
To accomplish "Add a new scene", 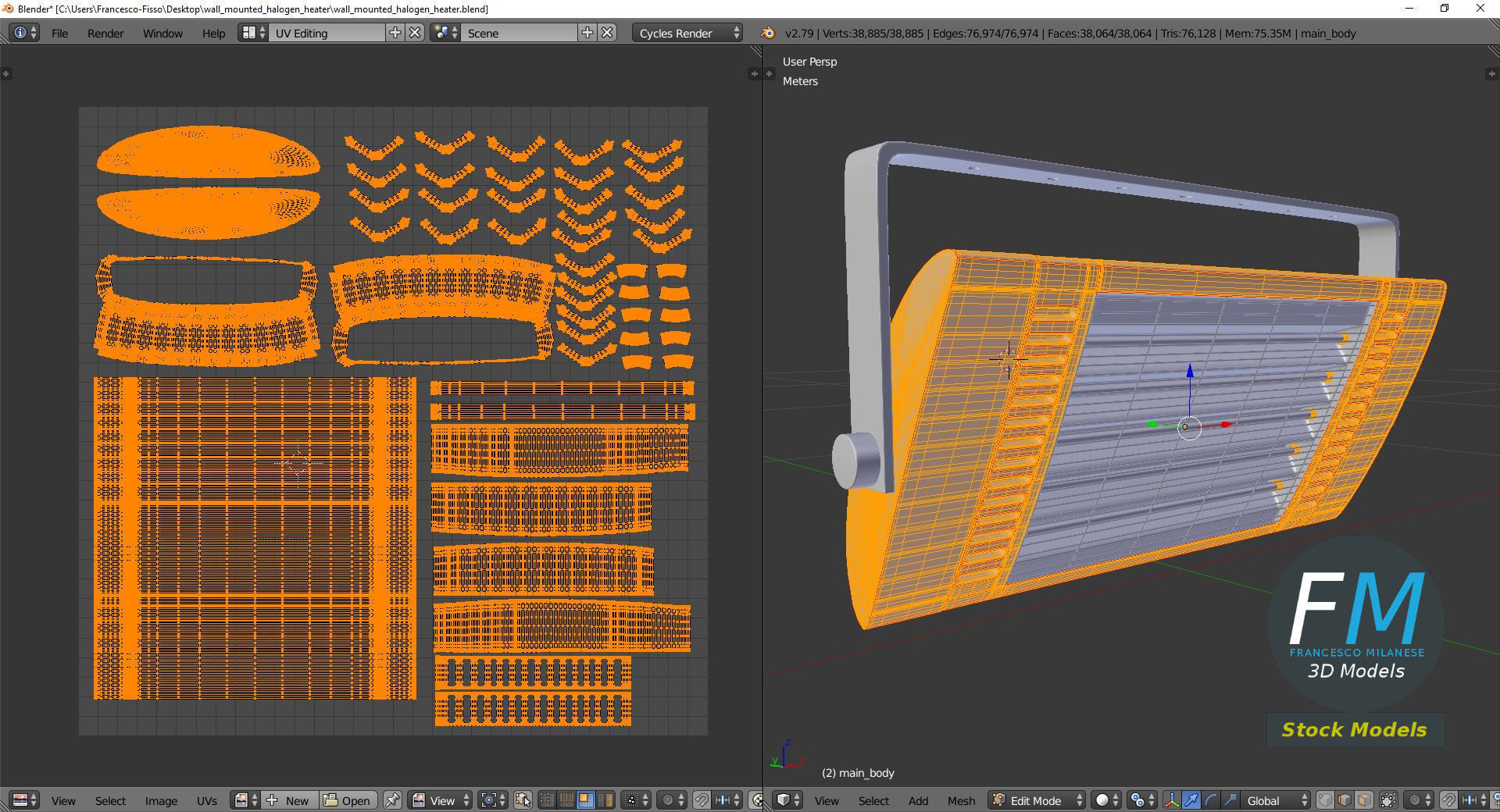I will [x=587, y=33].
